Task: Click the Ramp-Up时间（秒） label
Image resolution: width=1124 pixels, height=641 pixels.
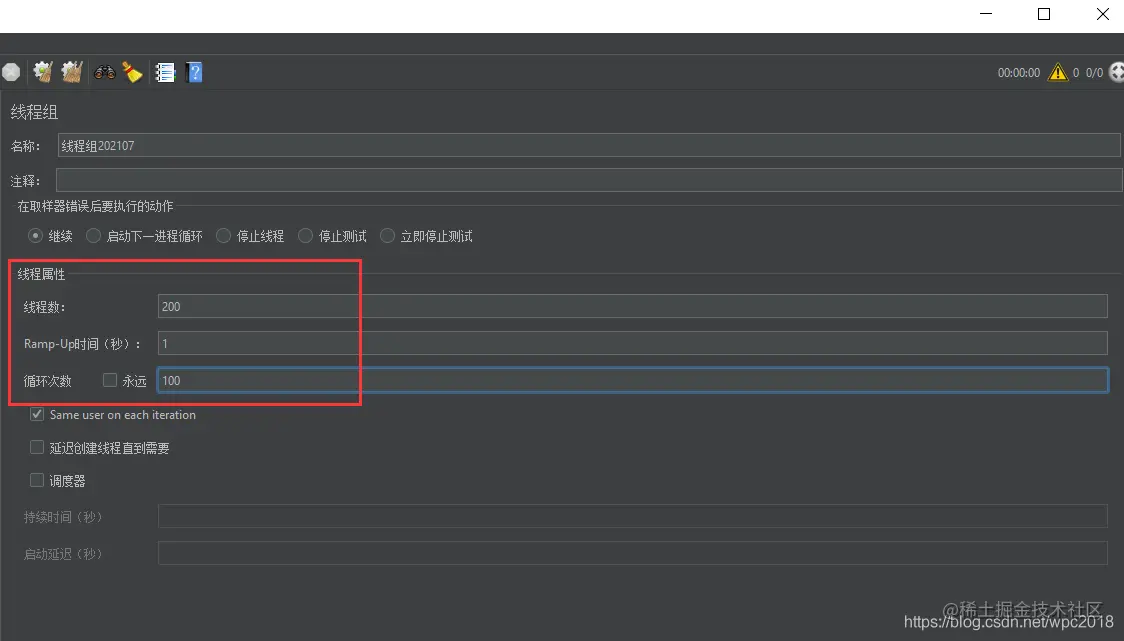Action: [82, 344]
